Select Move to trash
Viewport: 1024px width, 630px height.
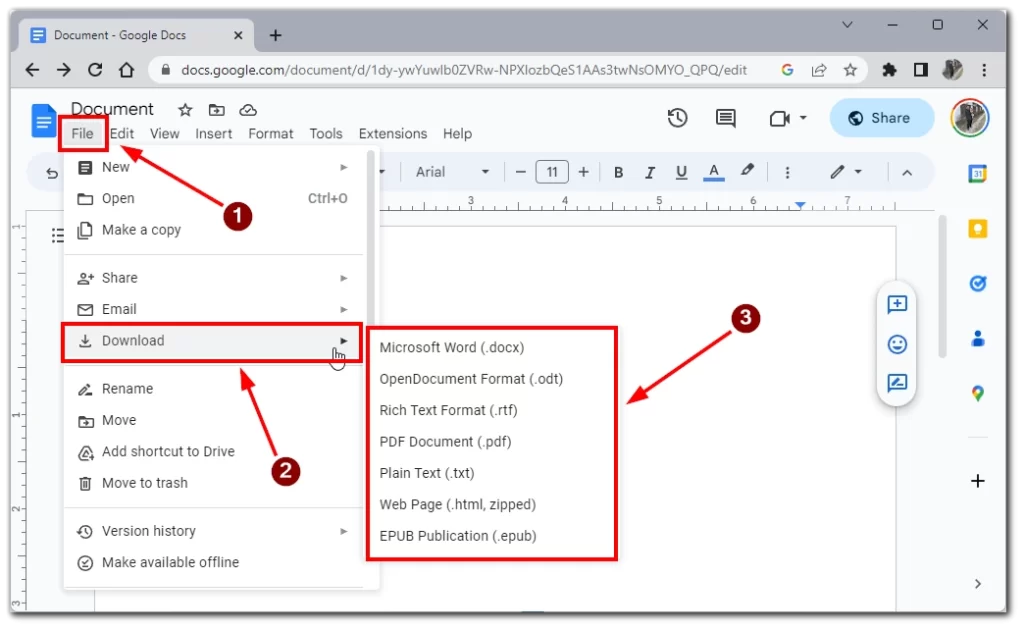(x=214, y=483)
